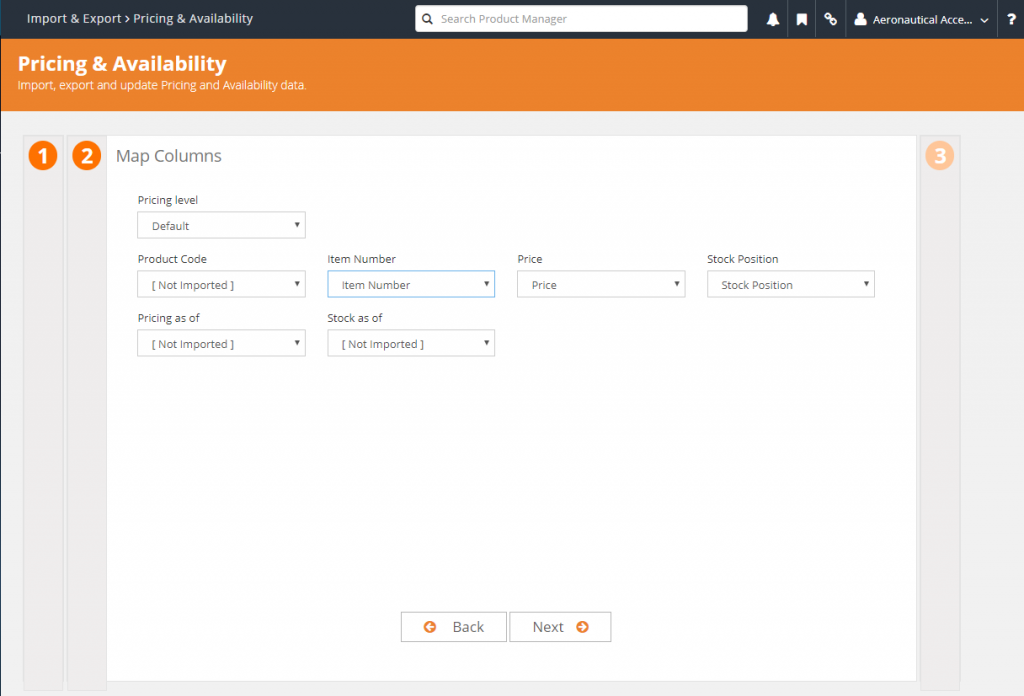Click the bookmarks icon in the top bar
This screenshot has width=1024, height=696.
(801, 18)
